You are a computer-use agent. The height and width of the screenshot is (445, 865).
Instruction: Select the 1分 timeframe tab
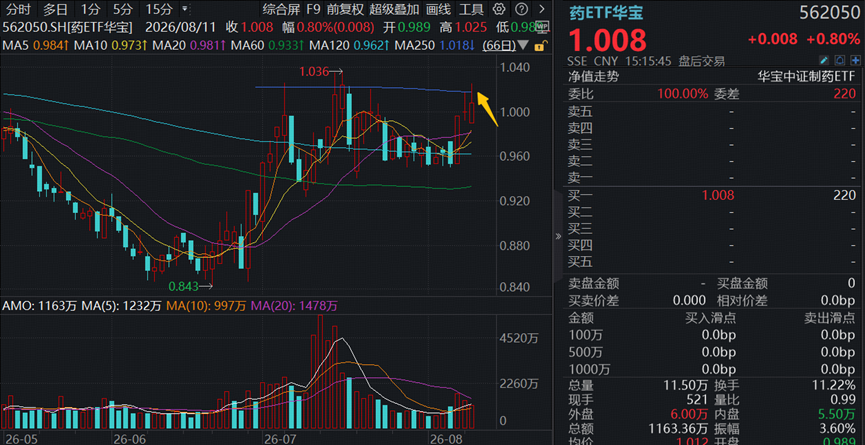(90, 9)
